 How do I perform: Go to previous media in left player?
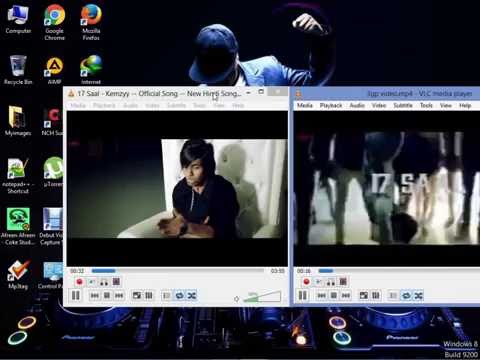95,295
